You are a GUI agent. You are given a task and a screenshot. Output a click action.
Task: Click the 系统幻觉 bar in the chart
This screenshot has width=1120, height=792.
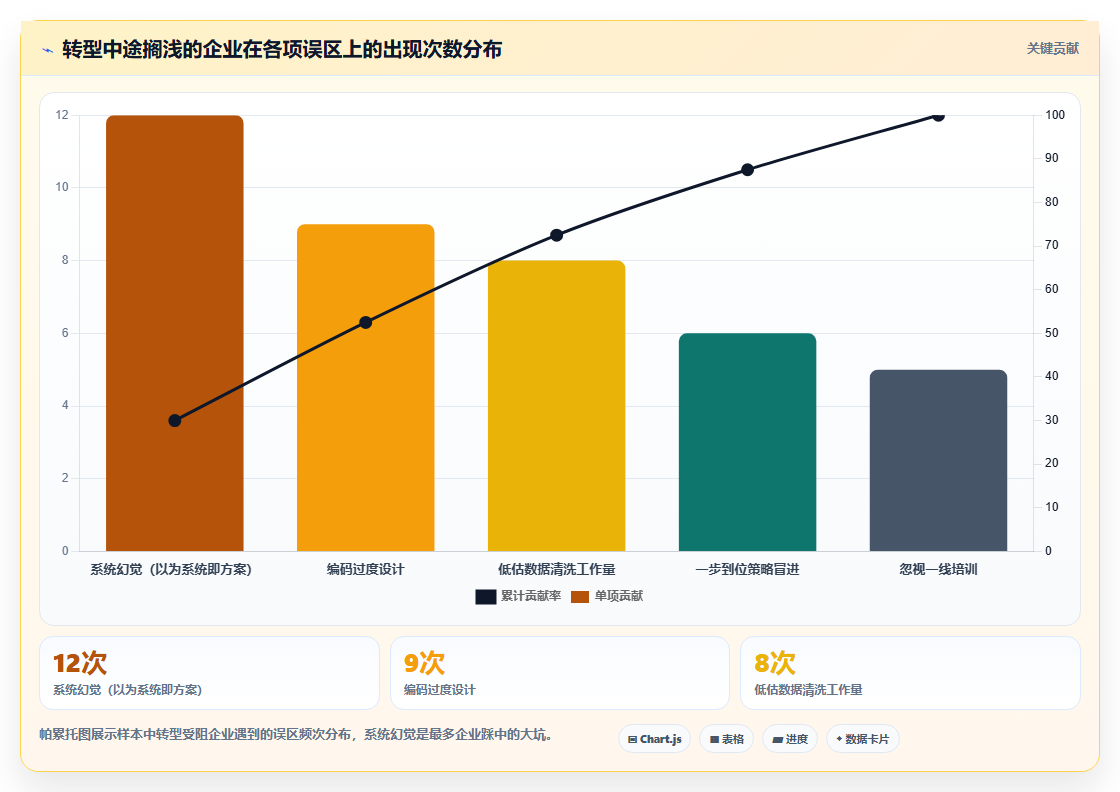(175, 333)
